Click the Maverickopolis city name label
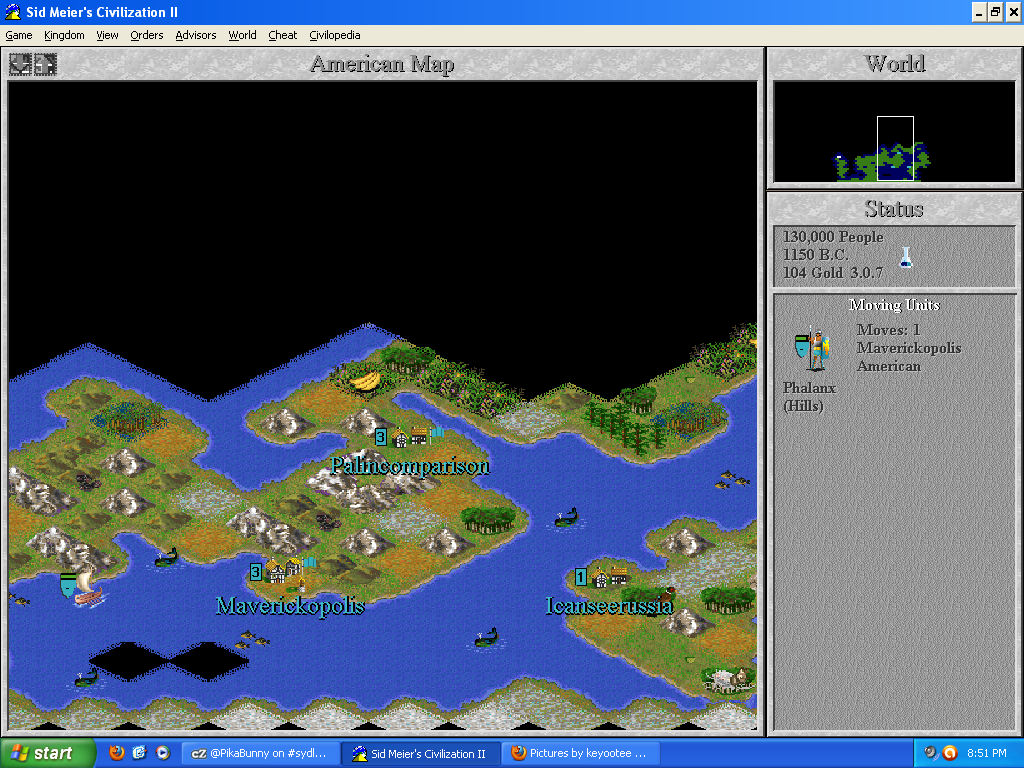 290,605
